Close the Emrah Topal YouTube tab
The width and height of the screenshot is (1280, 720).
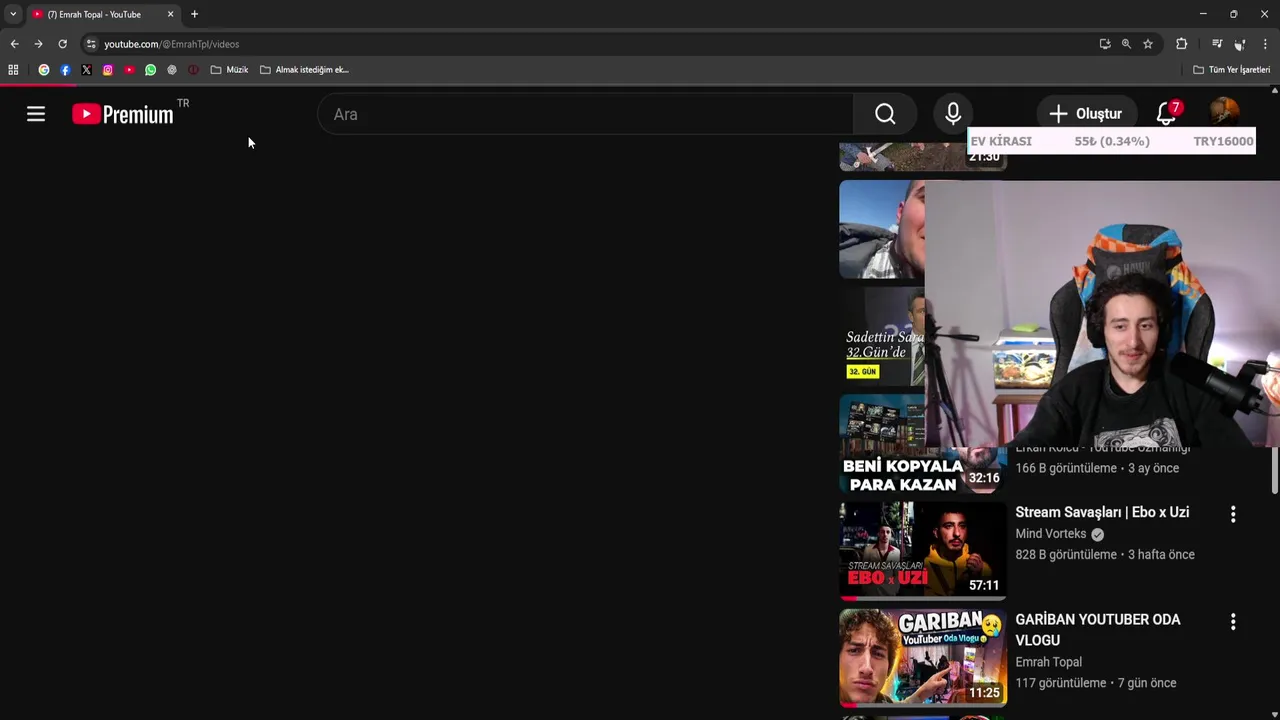click(170, 14)
